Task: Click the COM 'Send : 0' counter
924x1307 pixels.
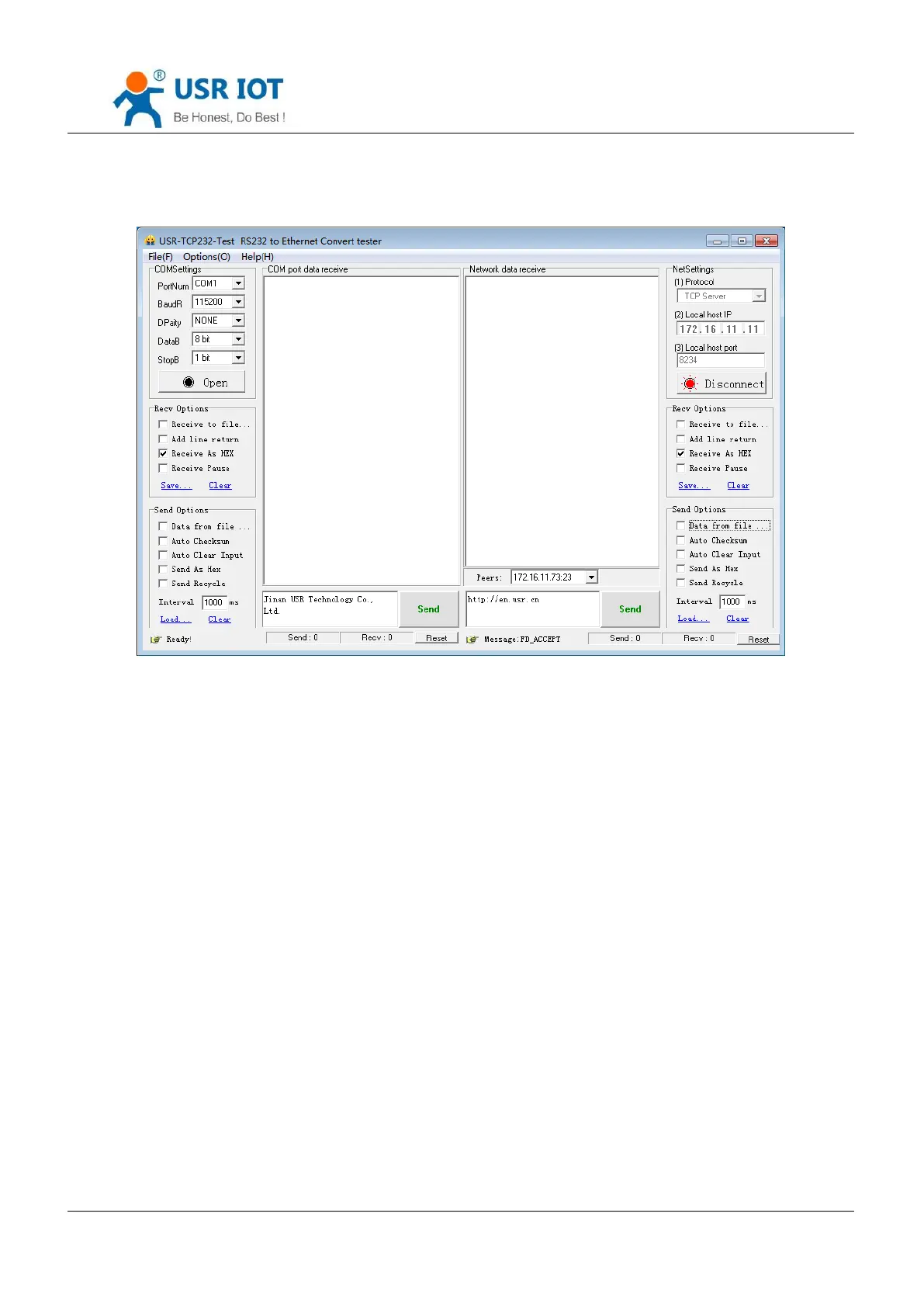Action: pos(303,638)
